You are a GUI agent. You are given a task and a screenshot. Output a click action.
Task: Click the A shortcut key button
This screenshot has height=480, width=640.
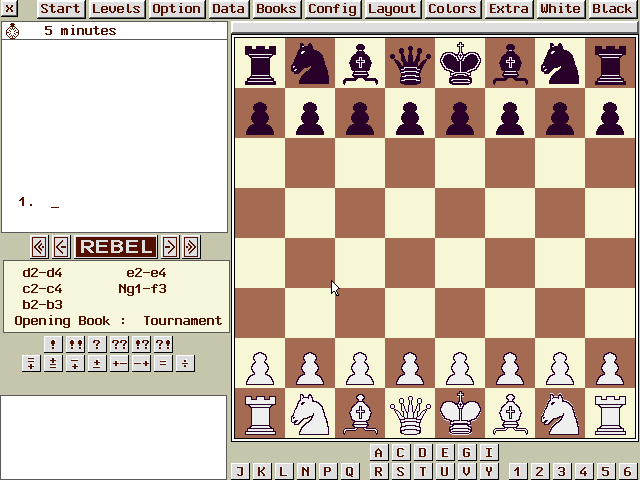[378, 453]
